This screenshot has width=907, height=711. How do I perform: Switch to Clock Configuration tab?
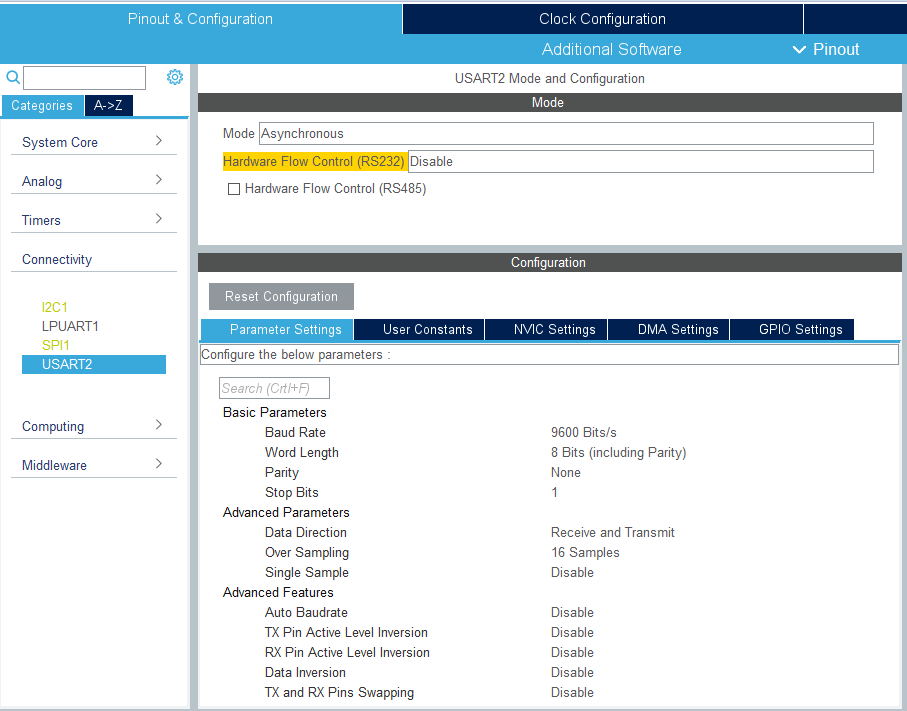click(x=602, y=19)
